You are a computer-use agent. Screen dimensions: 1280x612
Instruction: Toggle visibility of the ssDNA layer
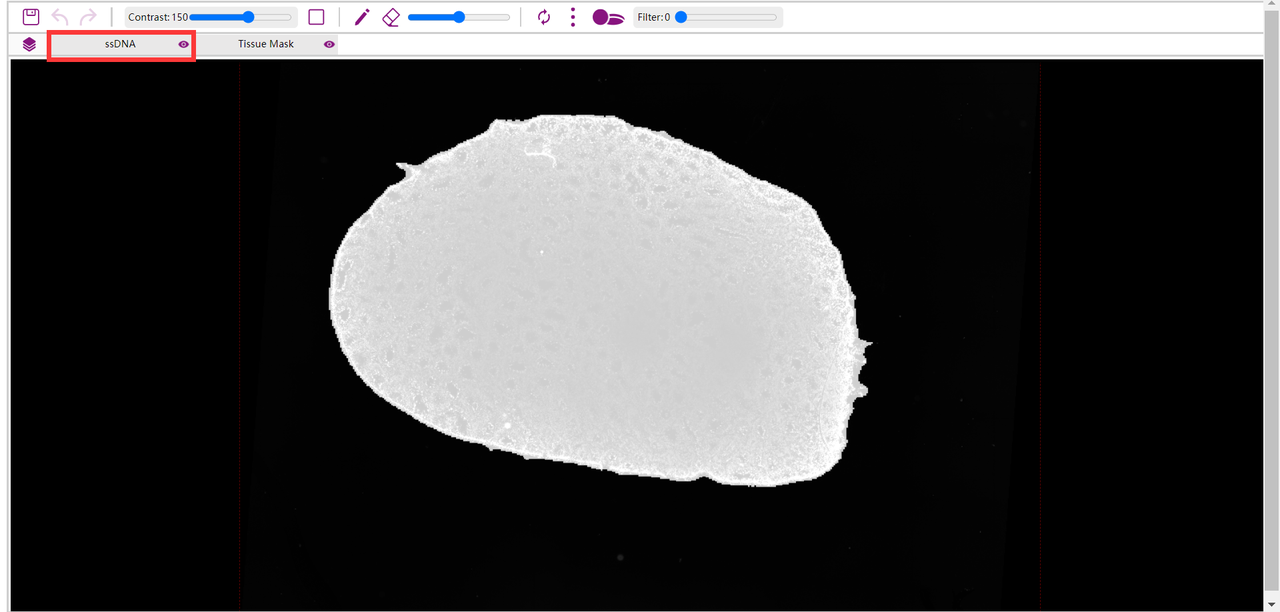[x=183, y=44]
